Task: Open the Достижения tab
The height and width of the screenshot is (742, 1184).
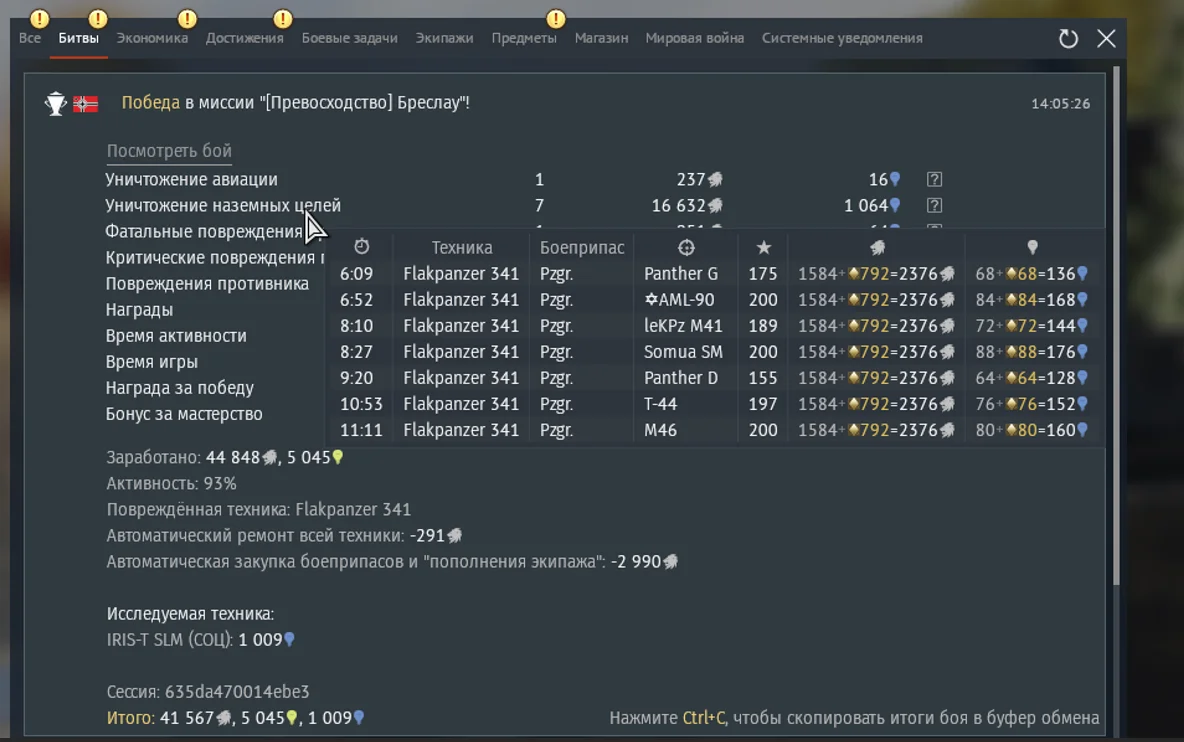Action: [x=245, y=38]
